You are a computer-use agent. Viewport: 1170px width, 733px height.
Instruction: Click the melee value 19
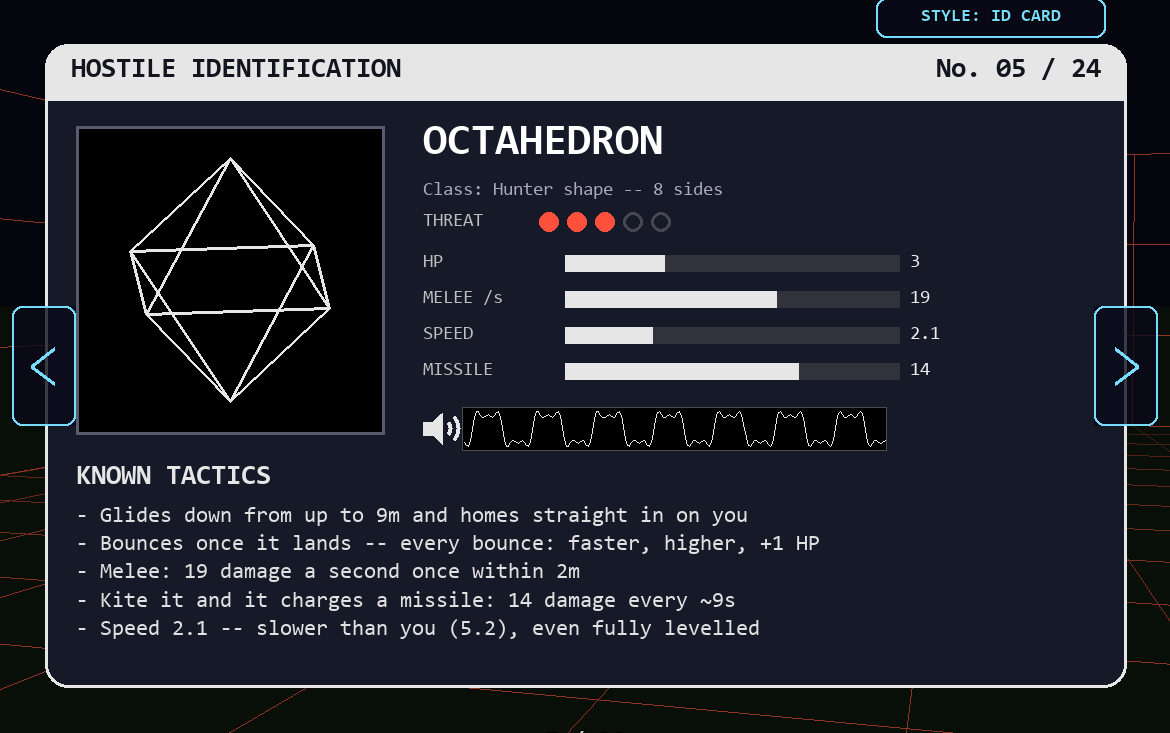click(920, 297)
